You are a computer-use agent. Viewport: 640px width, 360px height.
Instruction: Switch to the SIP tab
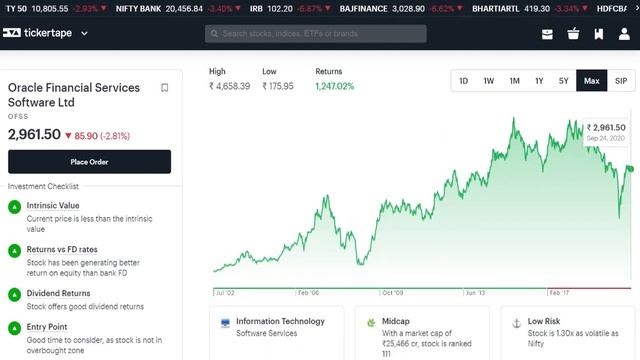click(x=621, y=81)
